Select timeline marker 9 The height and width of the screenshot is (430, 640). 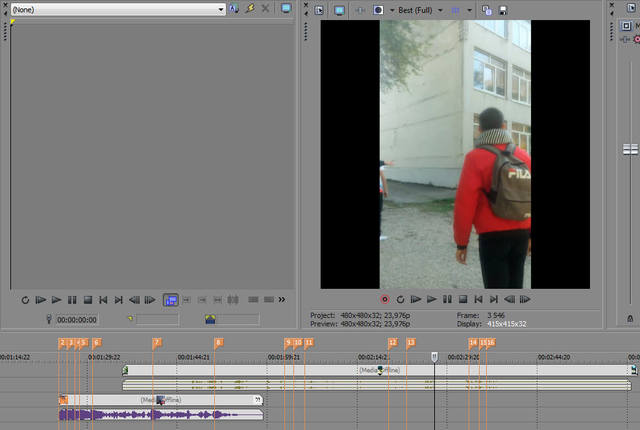pos(288,343)
